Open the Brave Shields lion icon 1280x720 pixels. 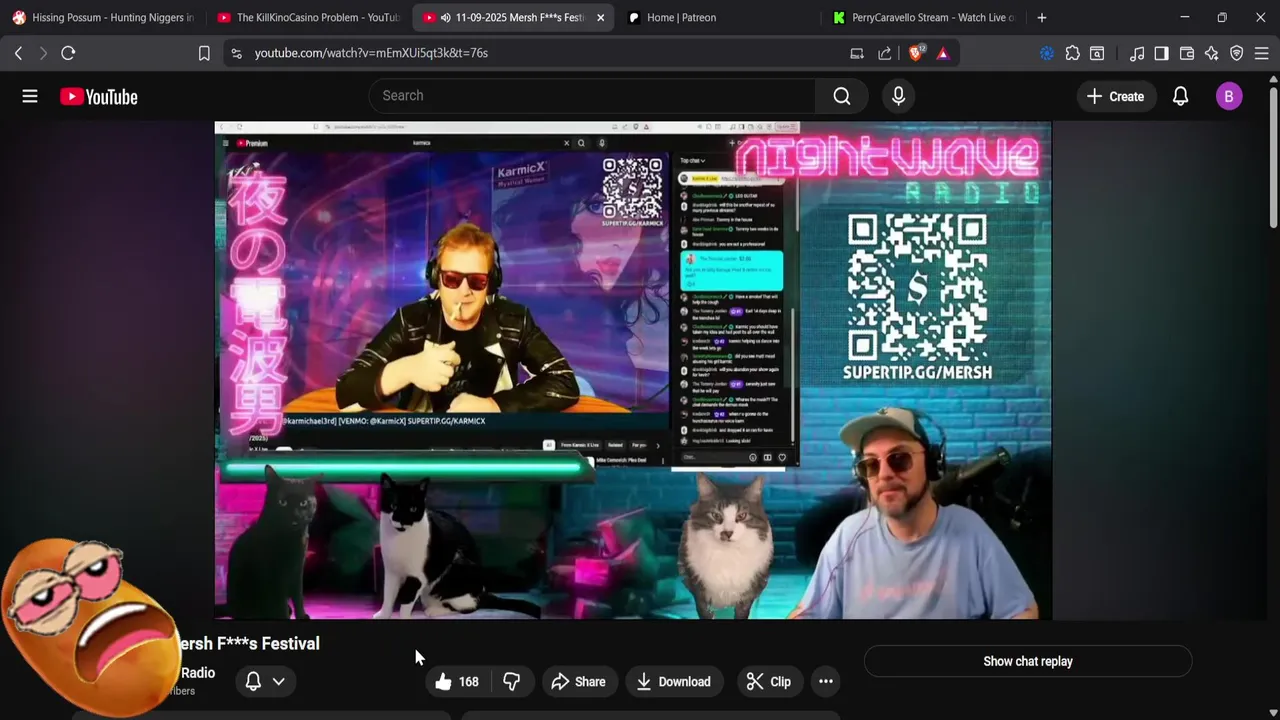coord(916,53)
